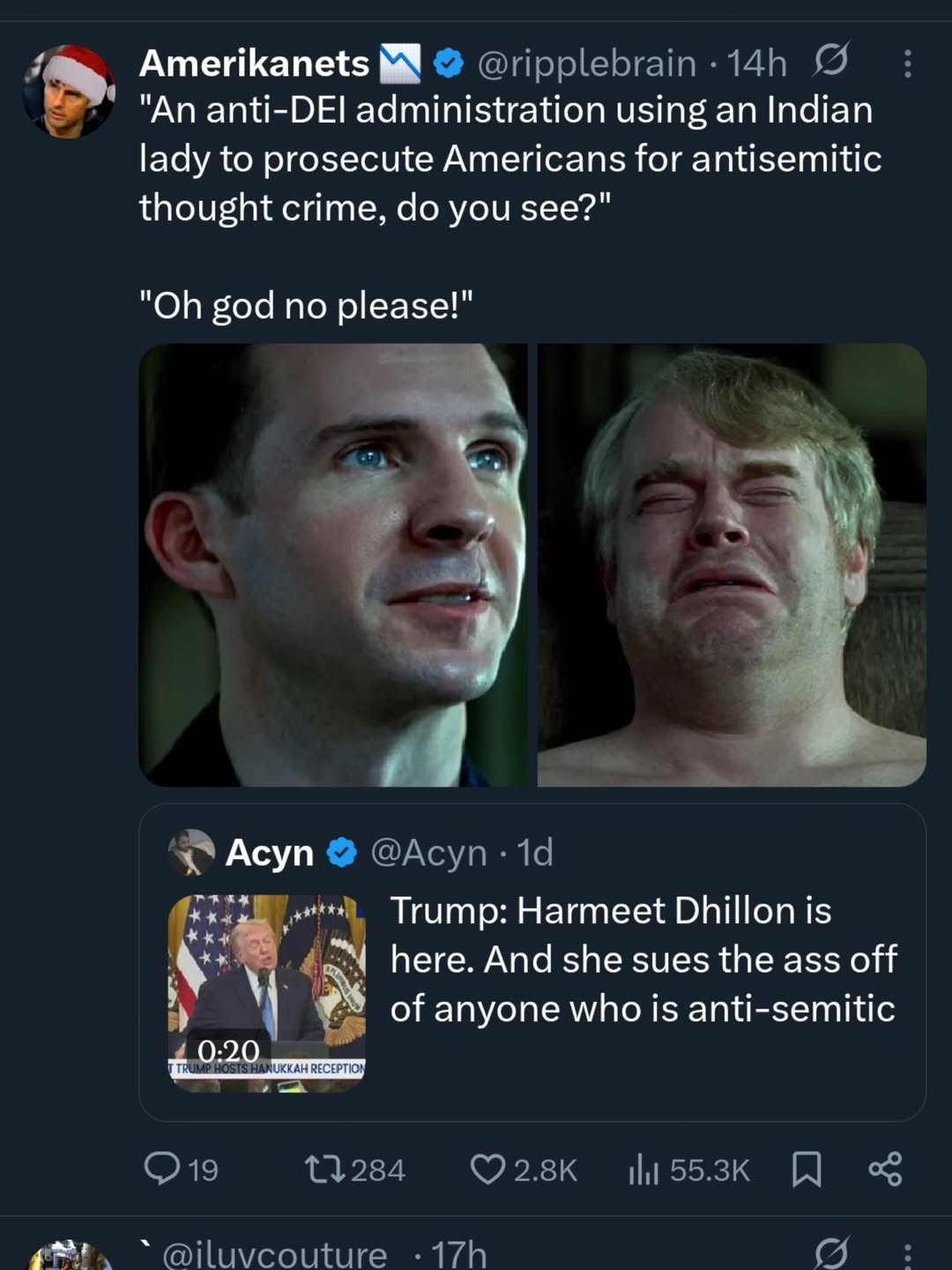Like the Amerikanets tweet
The image size is (952, 1270).
coord(487,1169)
